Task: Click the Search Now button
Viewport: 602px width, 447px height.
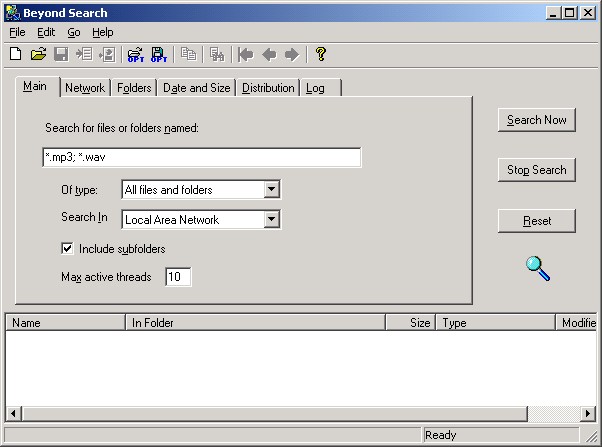Action: pos(537,120)
